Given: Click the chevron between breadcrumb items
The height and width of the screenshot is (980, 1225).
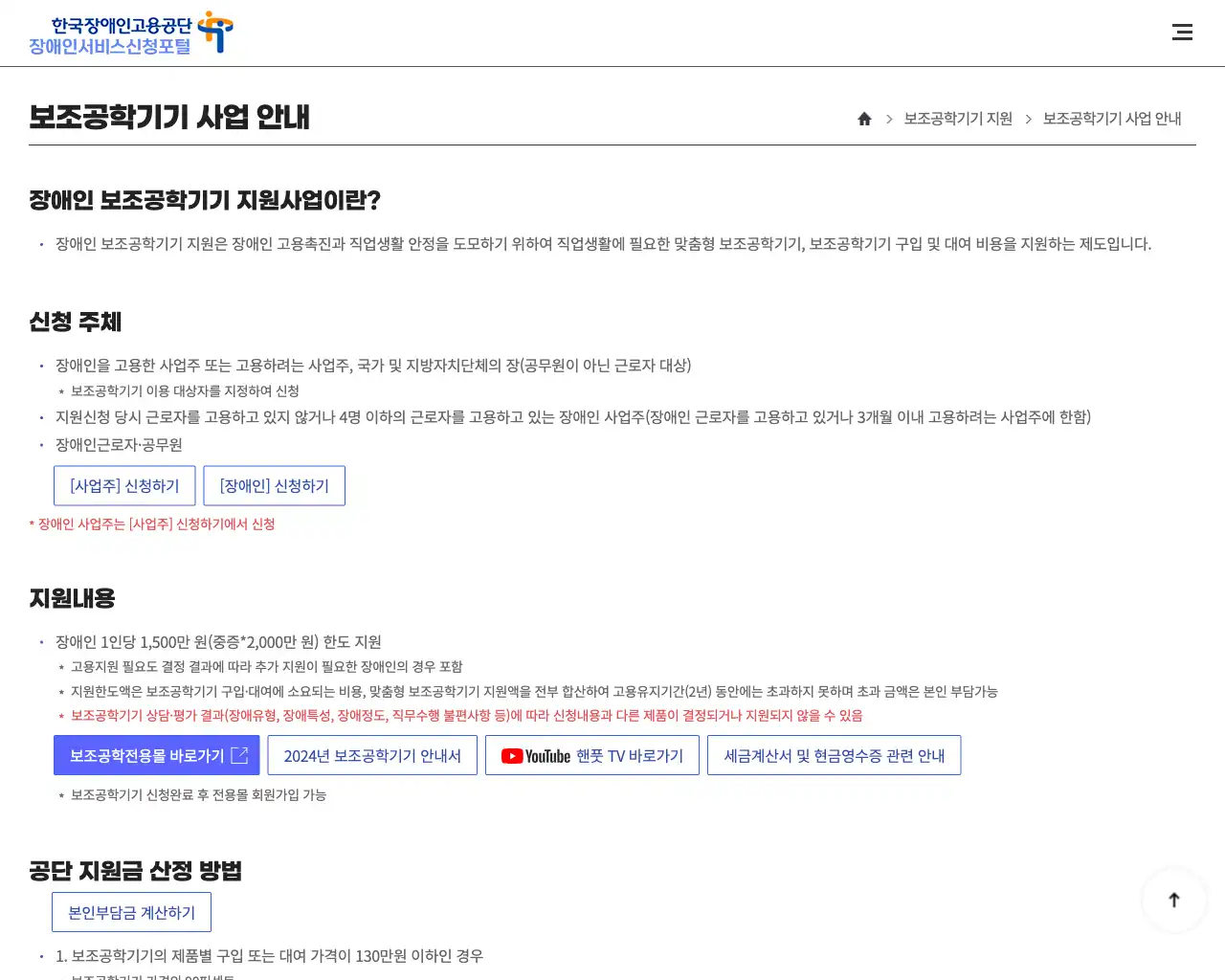Looking at the screenshot, I should [889, 118].
